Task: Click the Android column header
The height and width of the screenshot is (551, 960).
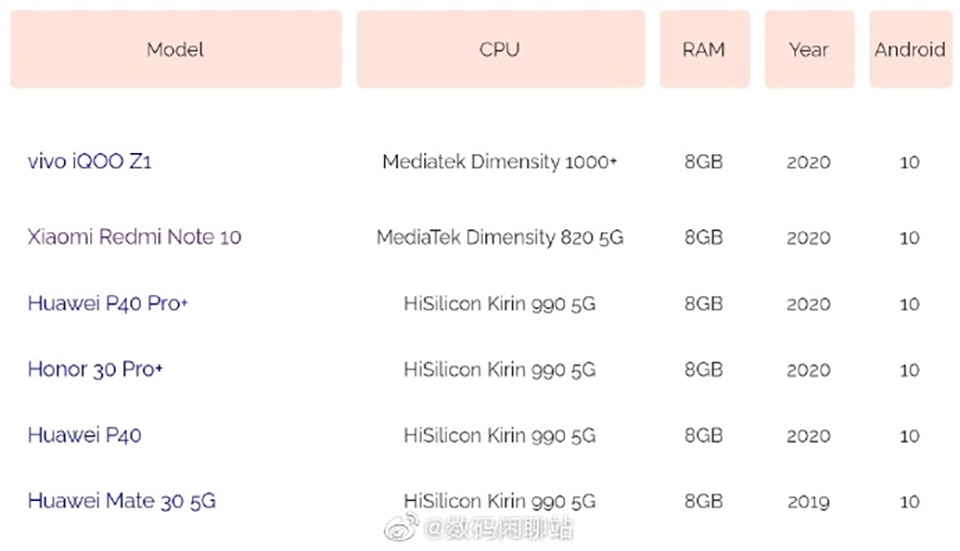Action: pyautogui.click(x=909, y=49)
